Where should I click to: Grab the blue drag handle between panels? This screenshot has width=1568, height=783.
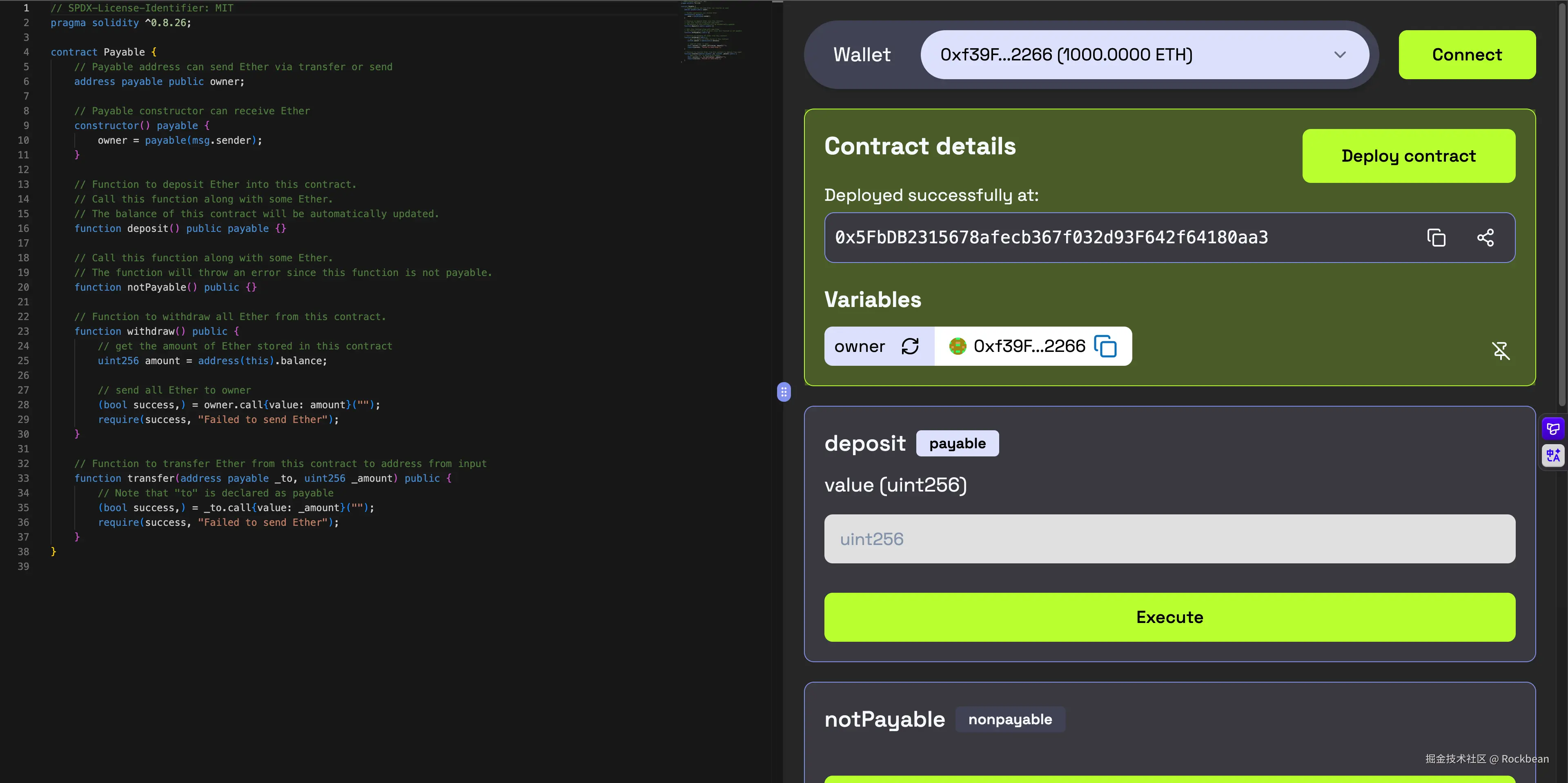coord(784,392)
